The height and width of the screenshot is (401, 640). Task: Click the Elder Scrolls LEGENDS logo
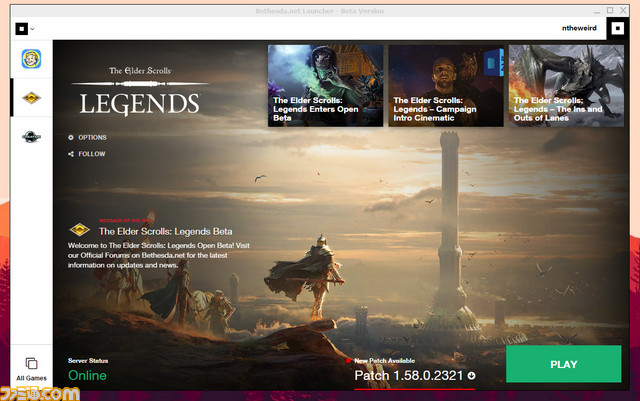click(140, 90)
